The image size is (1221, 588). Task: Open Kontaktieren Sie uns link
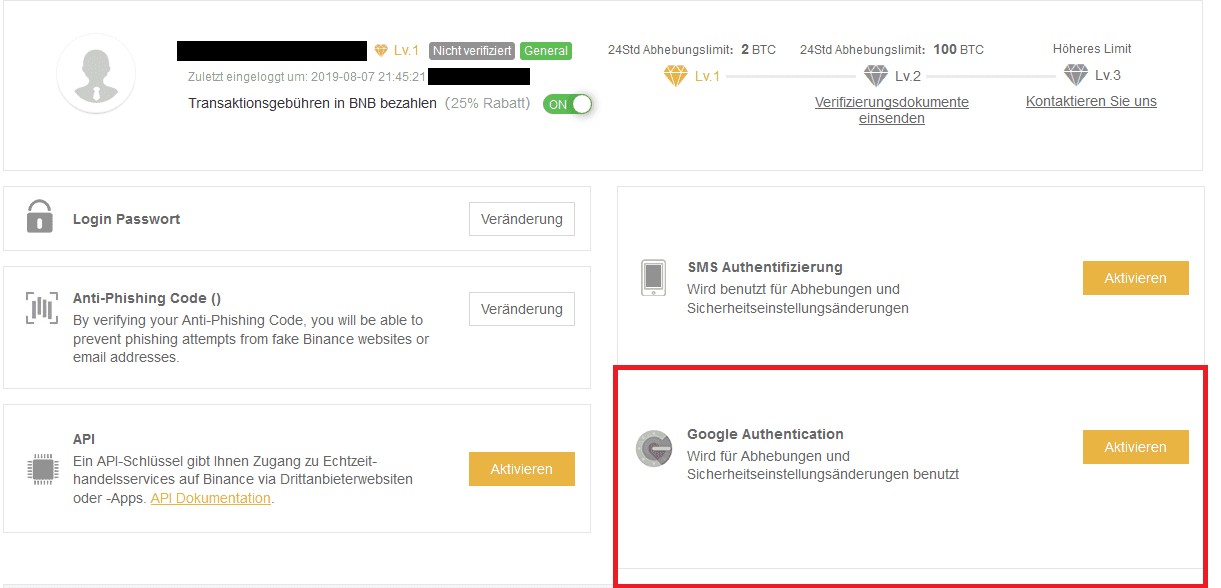click(x=1091, y=101)
